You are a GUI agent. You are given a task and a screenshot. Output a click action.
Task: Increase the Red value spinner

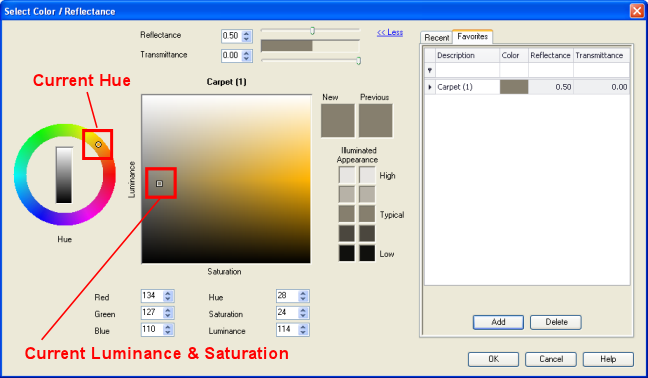[168, 293]
